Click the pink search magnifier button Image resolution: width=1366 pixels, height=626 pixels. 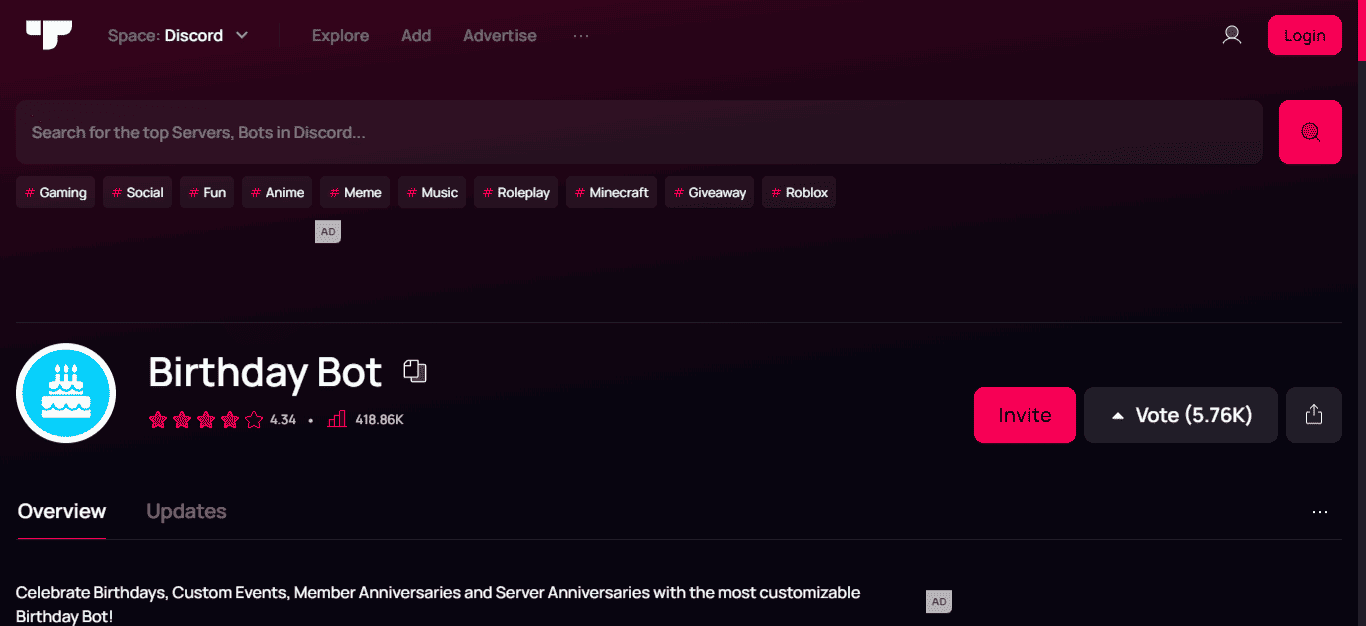coord(1310,132)
